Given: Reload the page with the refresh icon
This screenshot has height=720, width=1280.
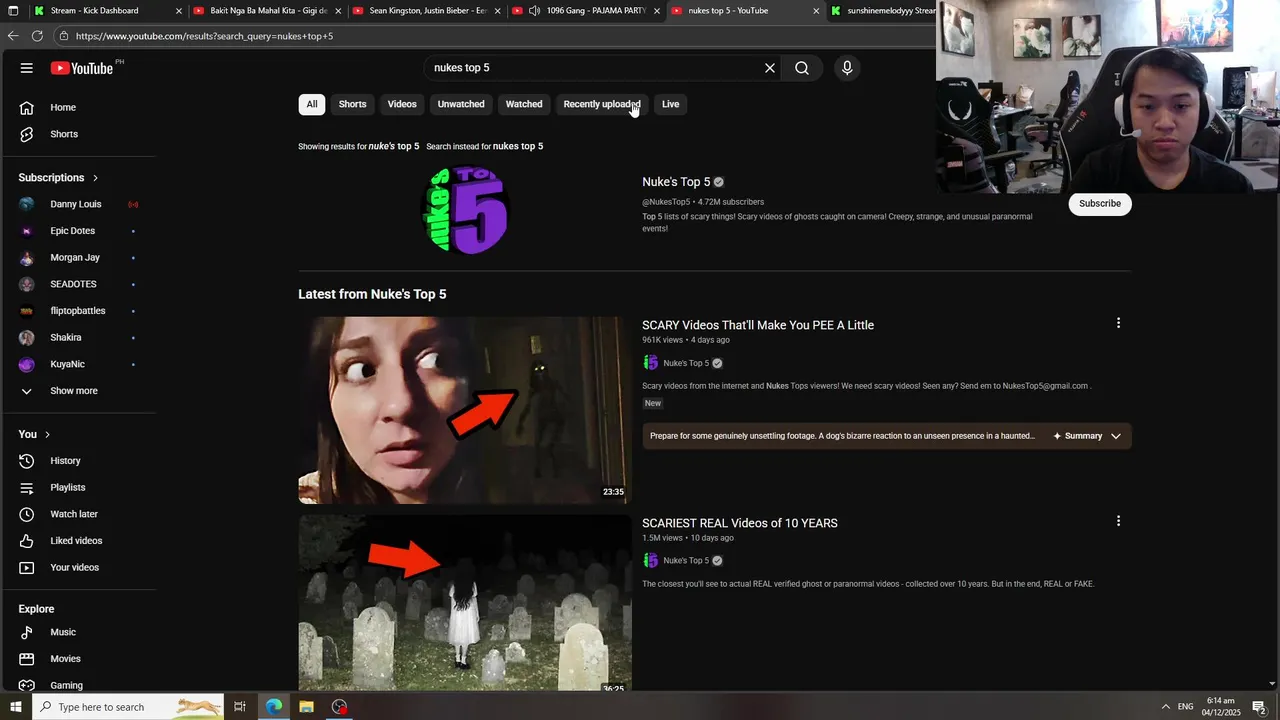Looking at the screenshot, I should (x=37, y=36).
